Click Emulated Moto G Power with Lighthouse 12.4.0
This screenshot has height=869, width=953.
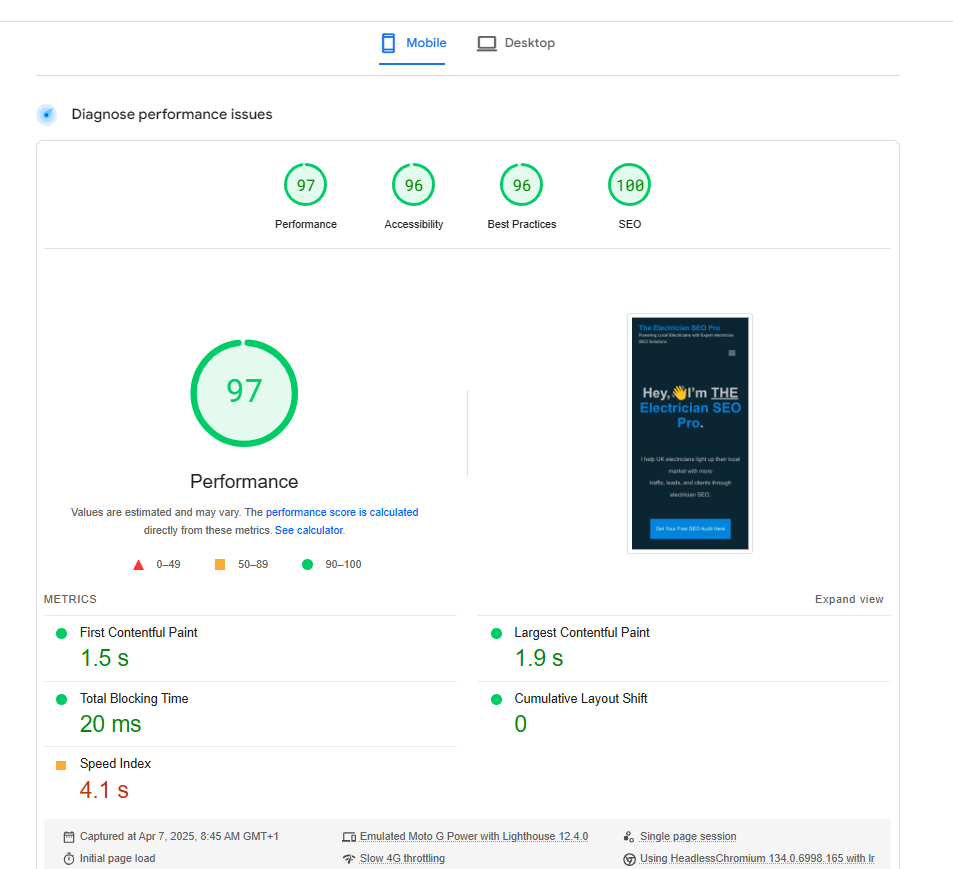coord(474,837)
